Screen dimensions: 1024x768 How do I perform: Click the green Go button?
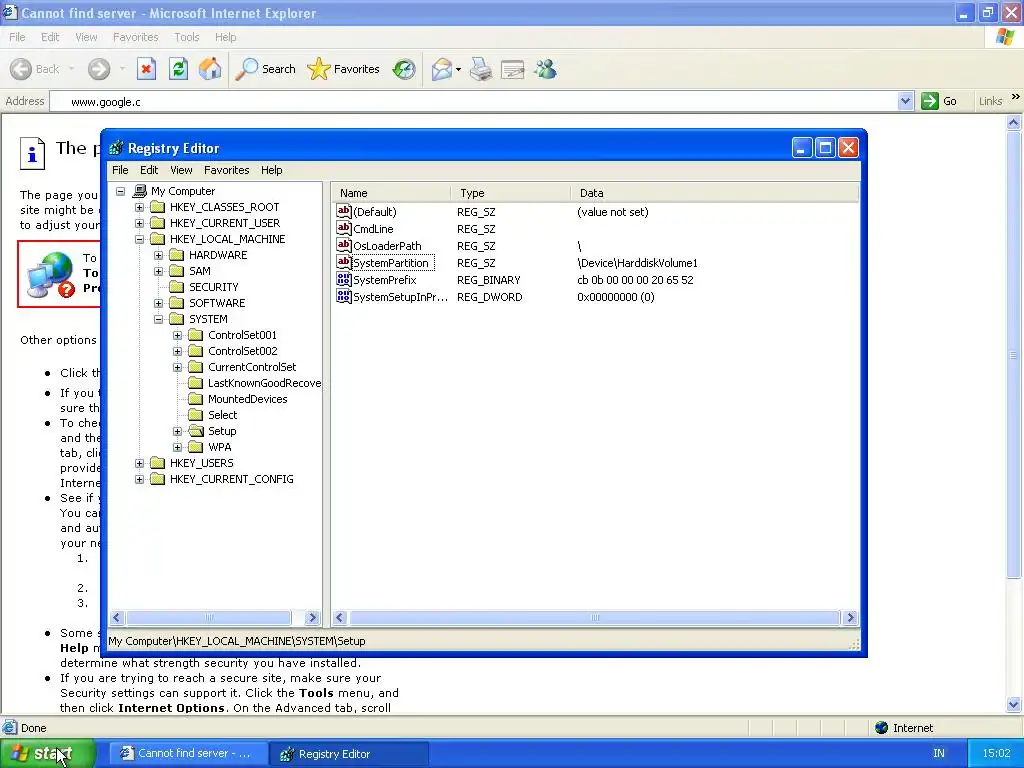click(940, 101)
